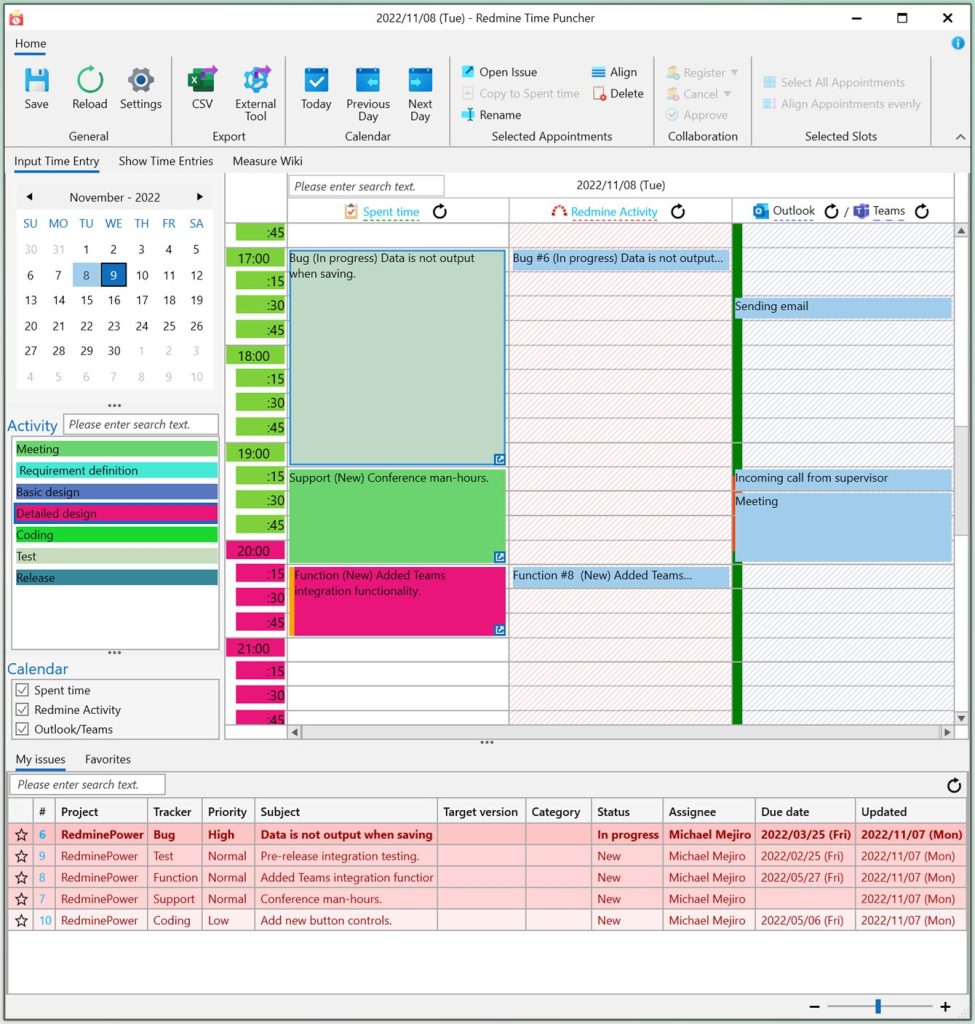Image resolution: width=975 pixels, height=1024 pixels.
Task: Open the Register dropdown arrow
Action: coord(735,72)
